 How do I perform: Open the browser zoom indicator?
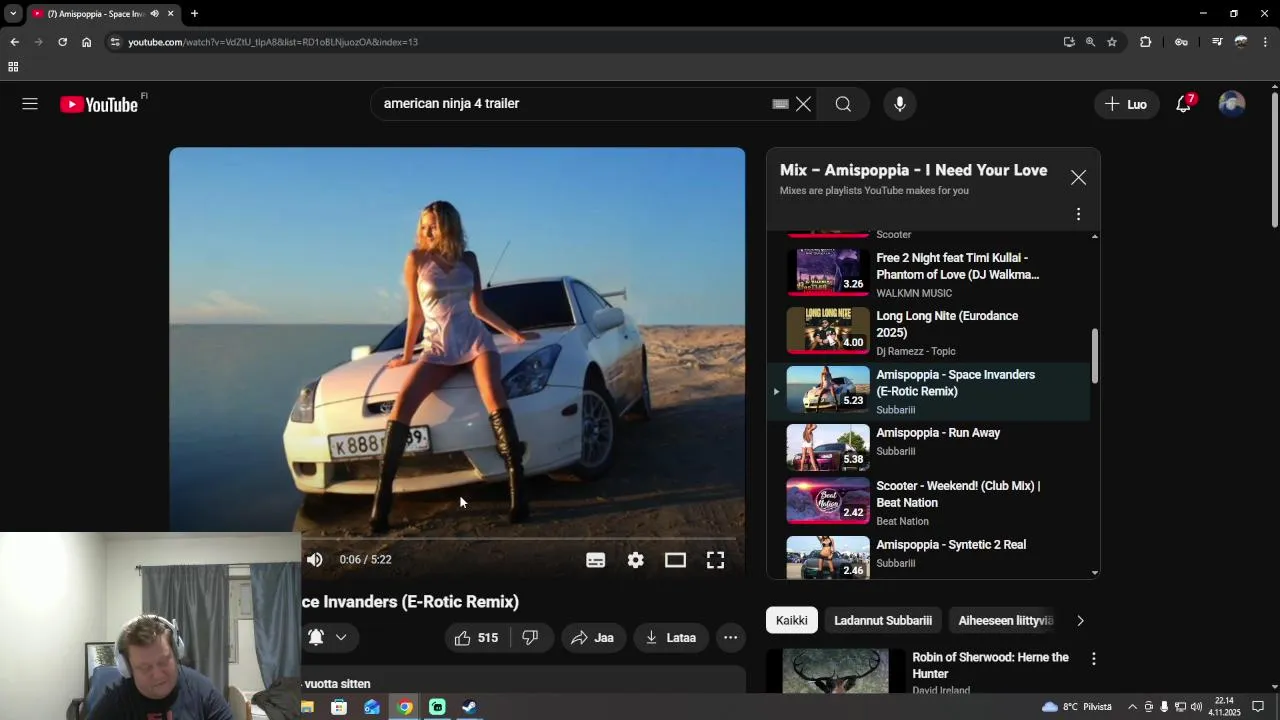[x=1090, y=42]
